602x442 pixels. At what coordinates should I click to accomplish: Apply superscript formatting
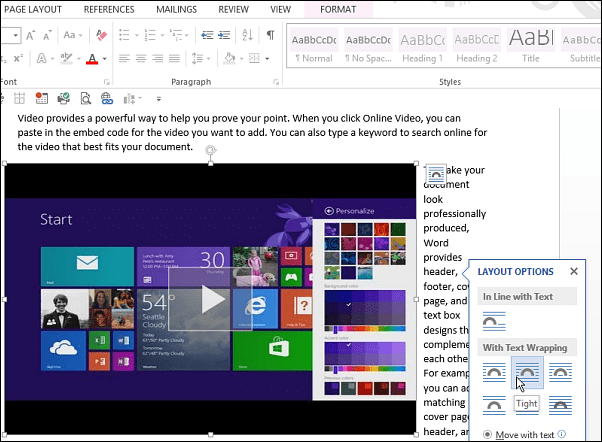[18, 58]
